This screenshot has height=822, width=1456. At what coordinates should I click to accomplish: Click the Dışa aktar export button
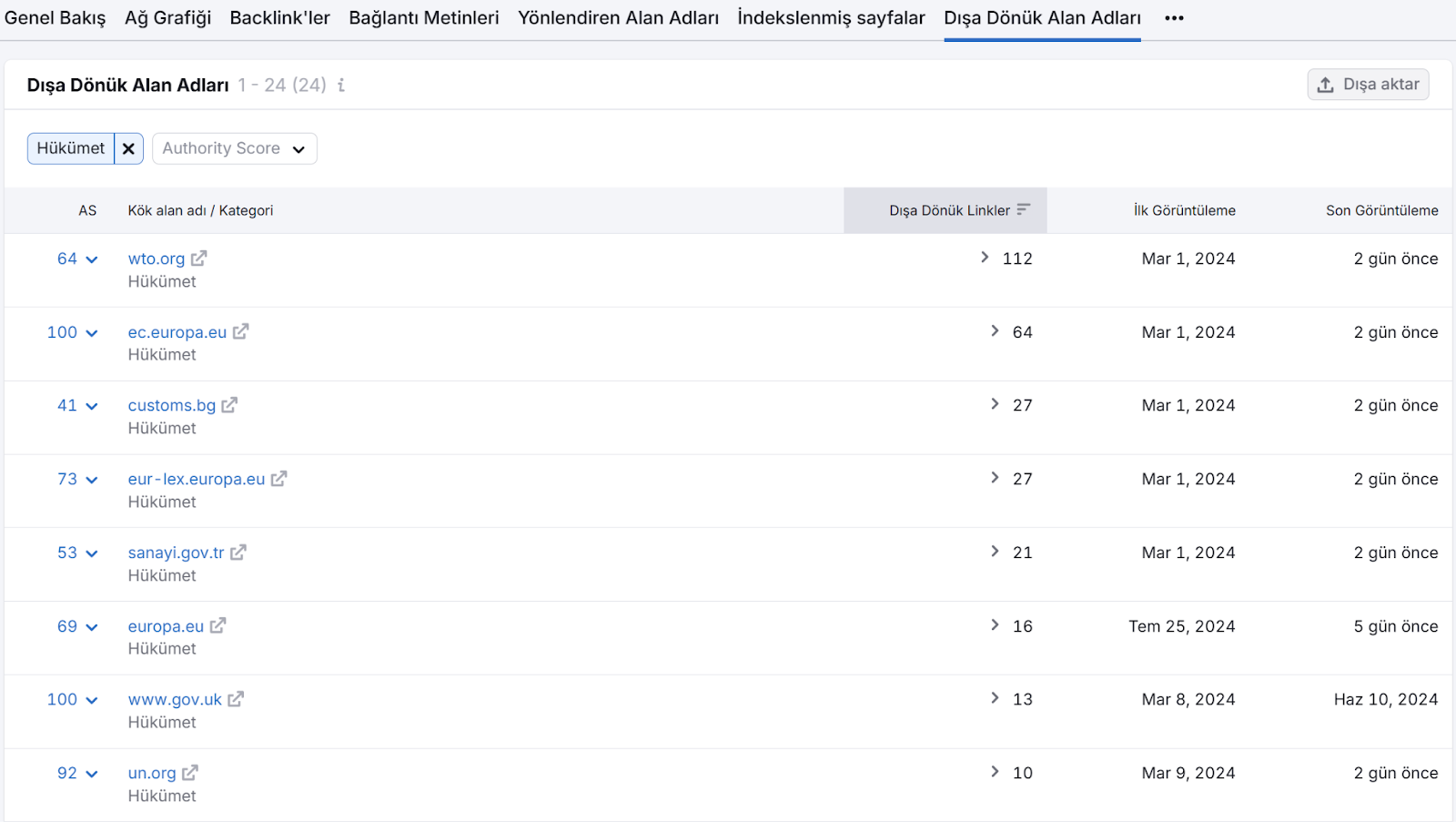[x=1369, y=85]
